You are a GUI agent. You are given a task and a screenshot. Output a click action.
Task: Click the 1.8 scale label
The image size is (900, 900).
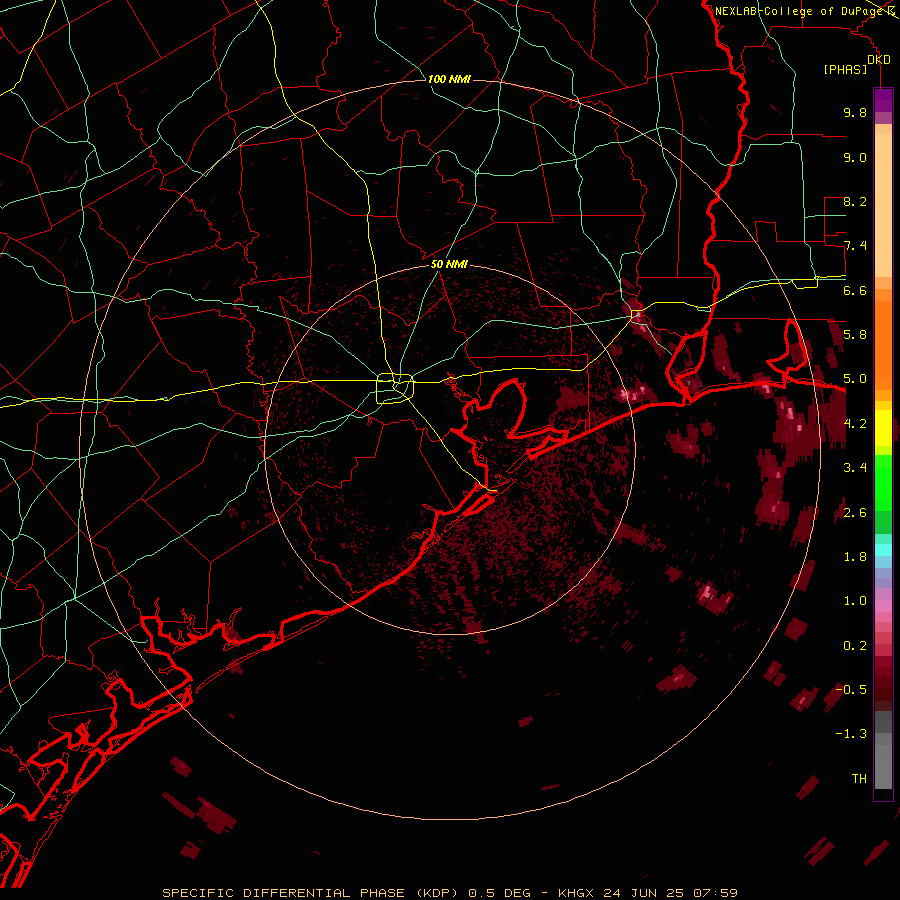[x=855, y=557]
